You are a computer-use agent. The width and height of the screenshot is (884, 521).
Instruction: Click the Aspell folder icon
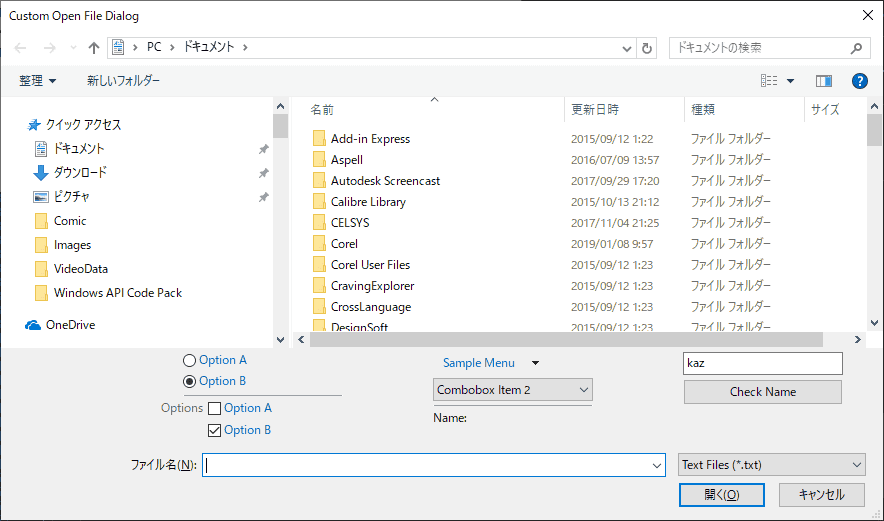(319, 160)
